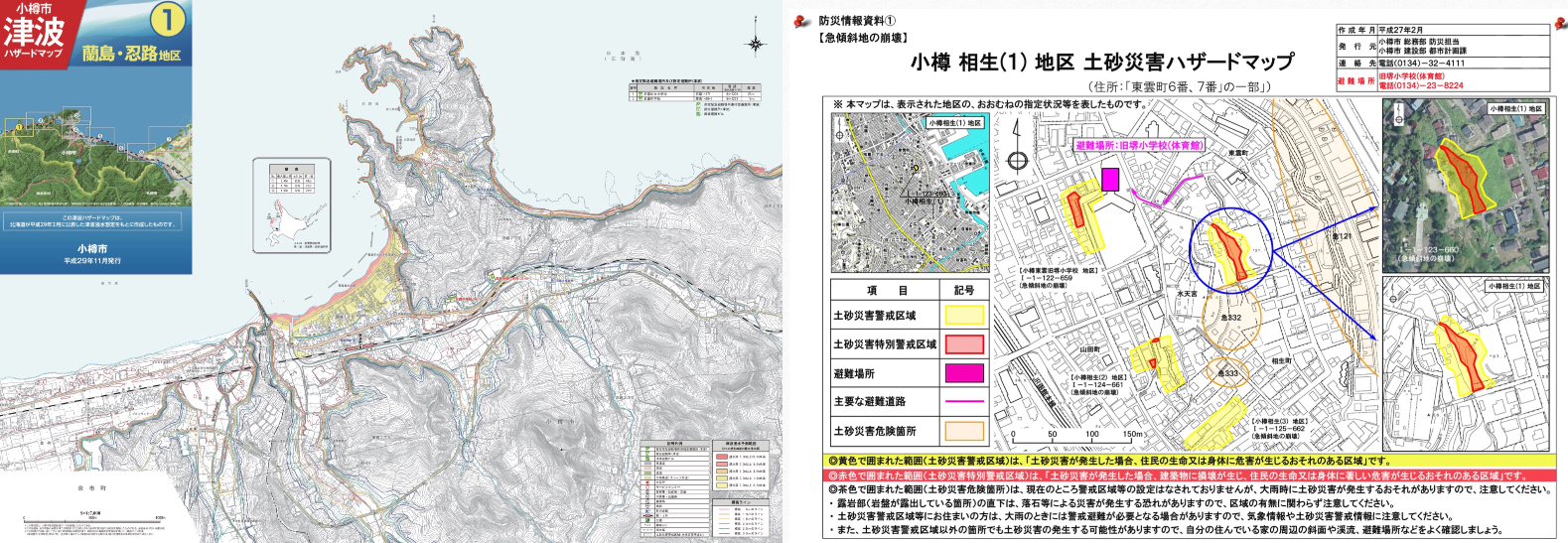
Task: Click the orange circle labeled 急333
Action: pyautogui.click(x=1230, y=372)
